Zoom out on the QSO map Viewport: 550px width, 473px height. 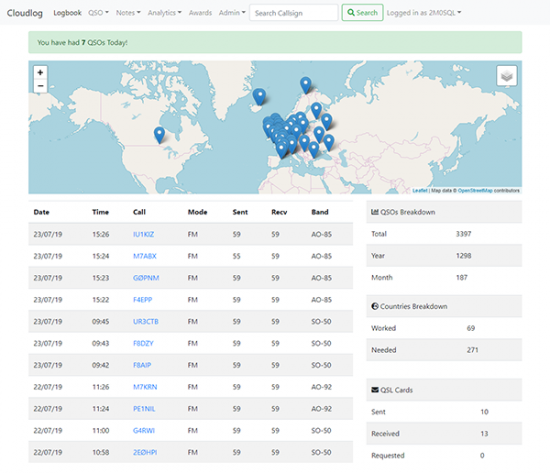pyautogui.click(x=40, y=86)
